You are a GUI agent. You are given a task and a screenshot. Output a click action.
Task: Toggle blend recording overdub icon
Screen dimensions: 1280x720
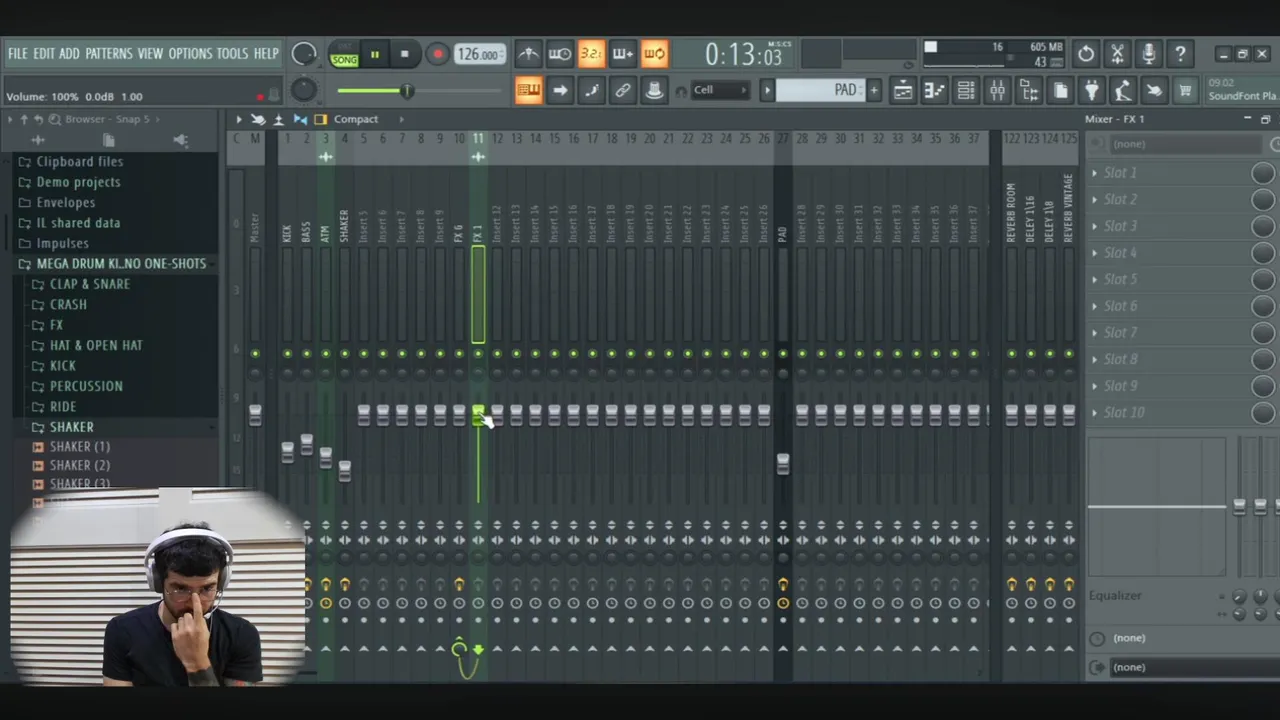click(622, 54)
